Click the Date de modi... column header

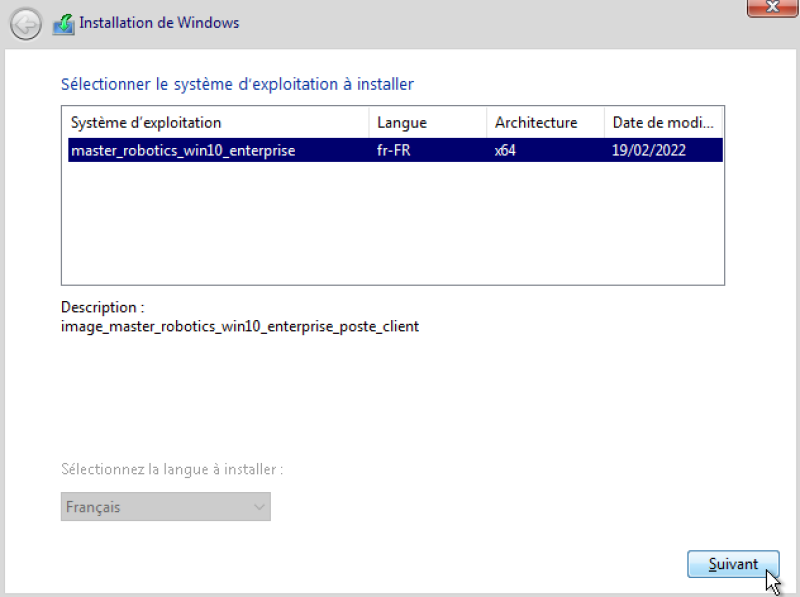point(663,122)
